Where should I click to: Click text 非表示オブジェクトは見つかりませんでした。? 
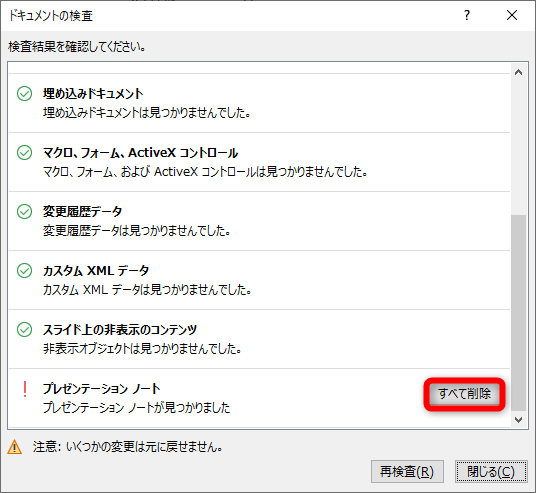click(x=143, y=349)
